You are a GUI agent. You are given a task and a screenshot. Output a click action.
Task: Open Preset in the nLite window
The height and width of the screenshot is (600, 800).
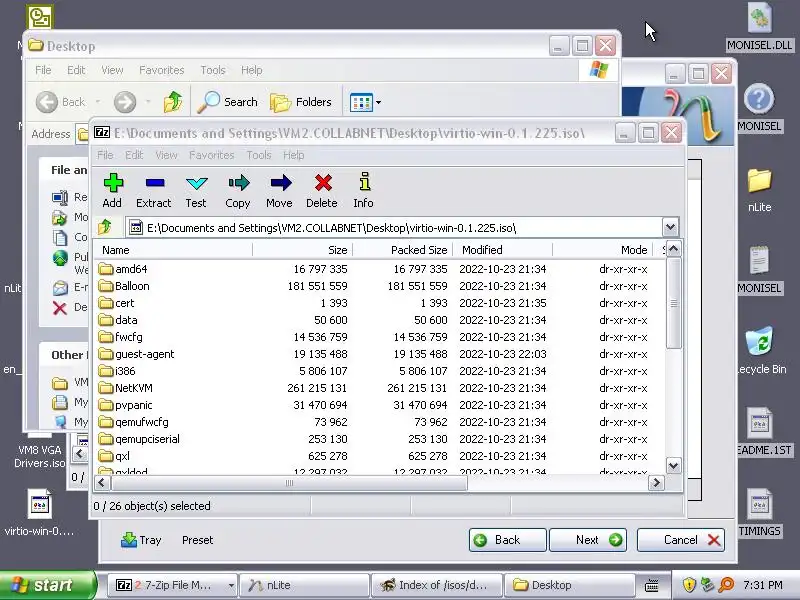[197, 540]
